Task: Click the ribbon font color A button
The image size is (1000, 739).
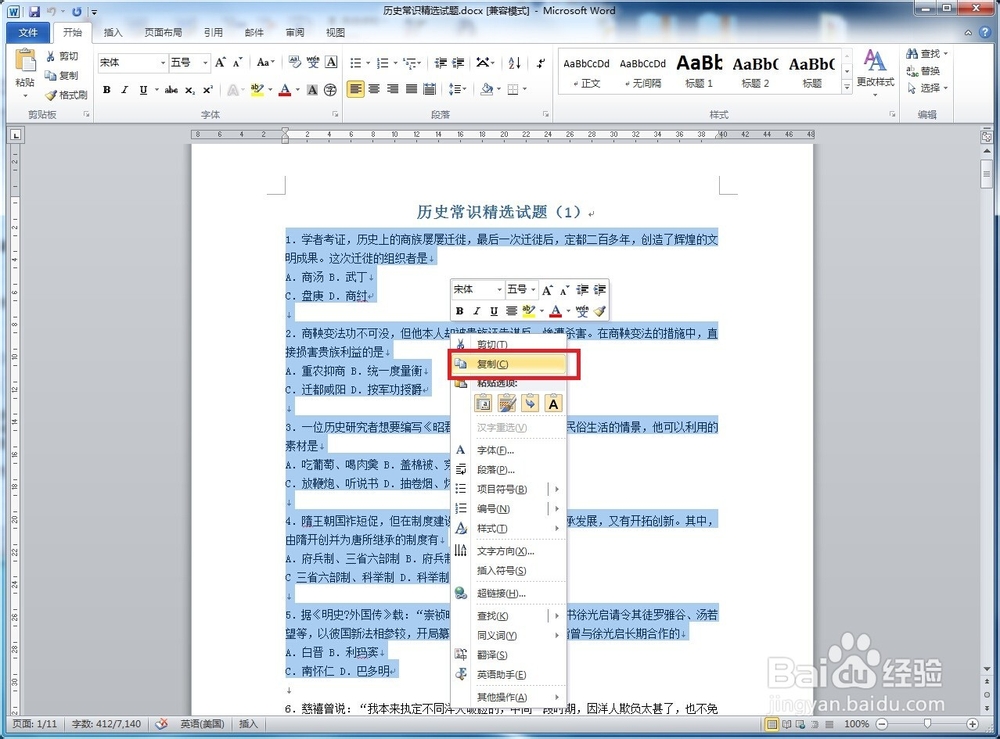Action: point(284,90)
